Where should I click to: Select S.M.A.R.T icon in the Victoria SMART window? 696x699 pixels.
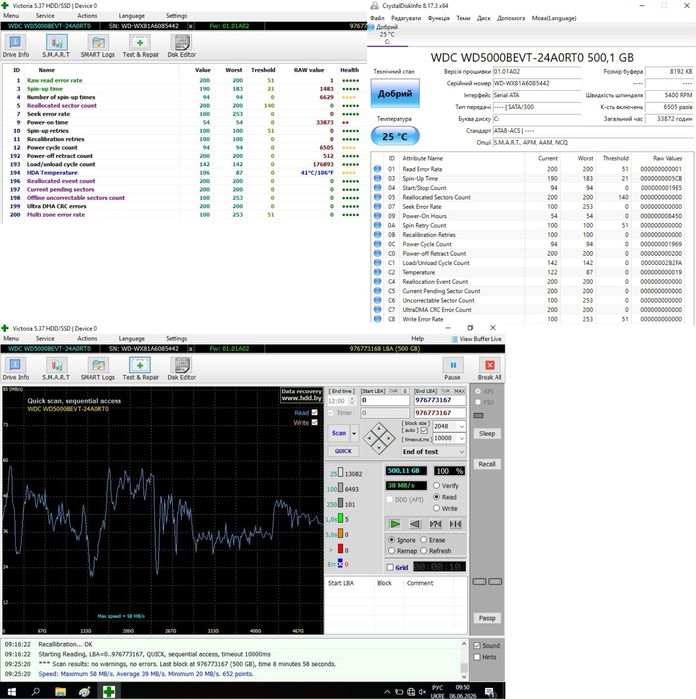pyautogui.click(x=56, y=46)
